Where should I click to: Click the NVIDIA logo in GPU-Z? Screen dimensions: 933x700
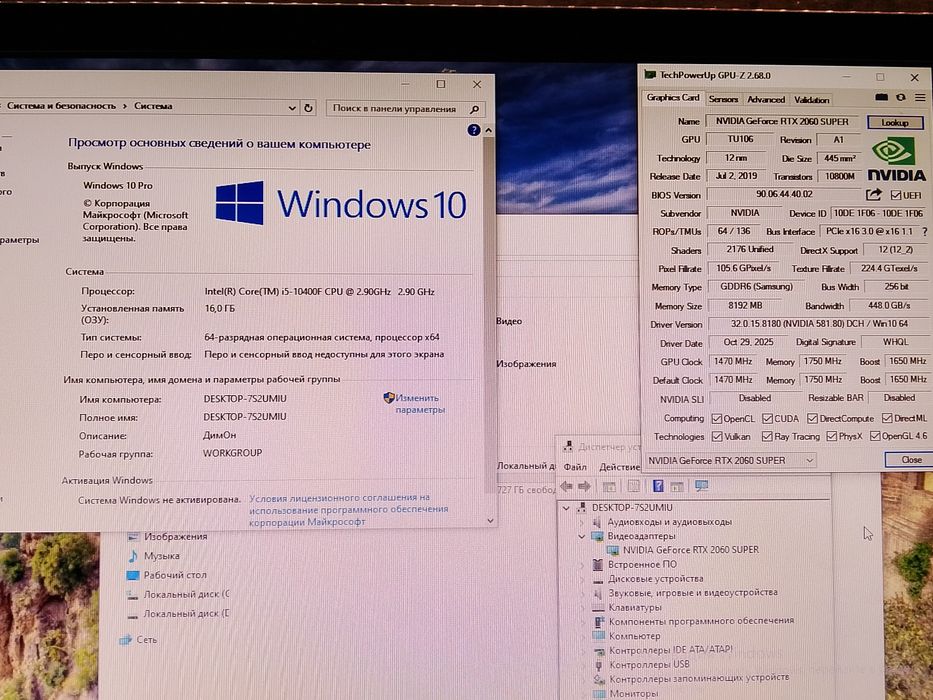896,160
